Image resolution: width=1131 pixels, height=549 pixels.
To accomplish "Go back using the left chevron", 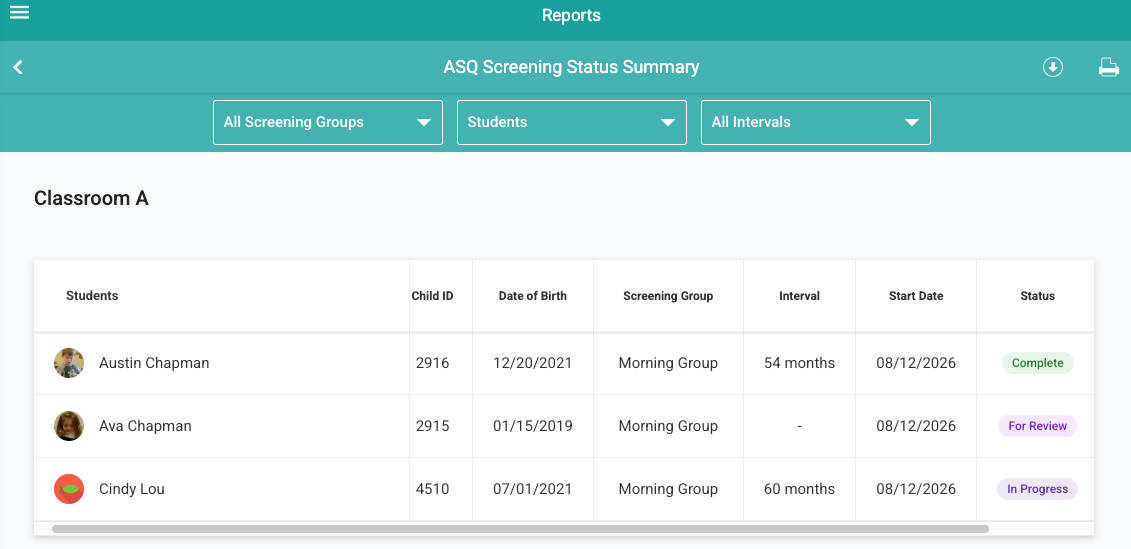I will (x=18, y=68).
